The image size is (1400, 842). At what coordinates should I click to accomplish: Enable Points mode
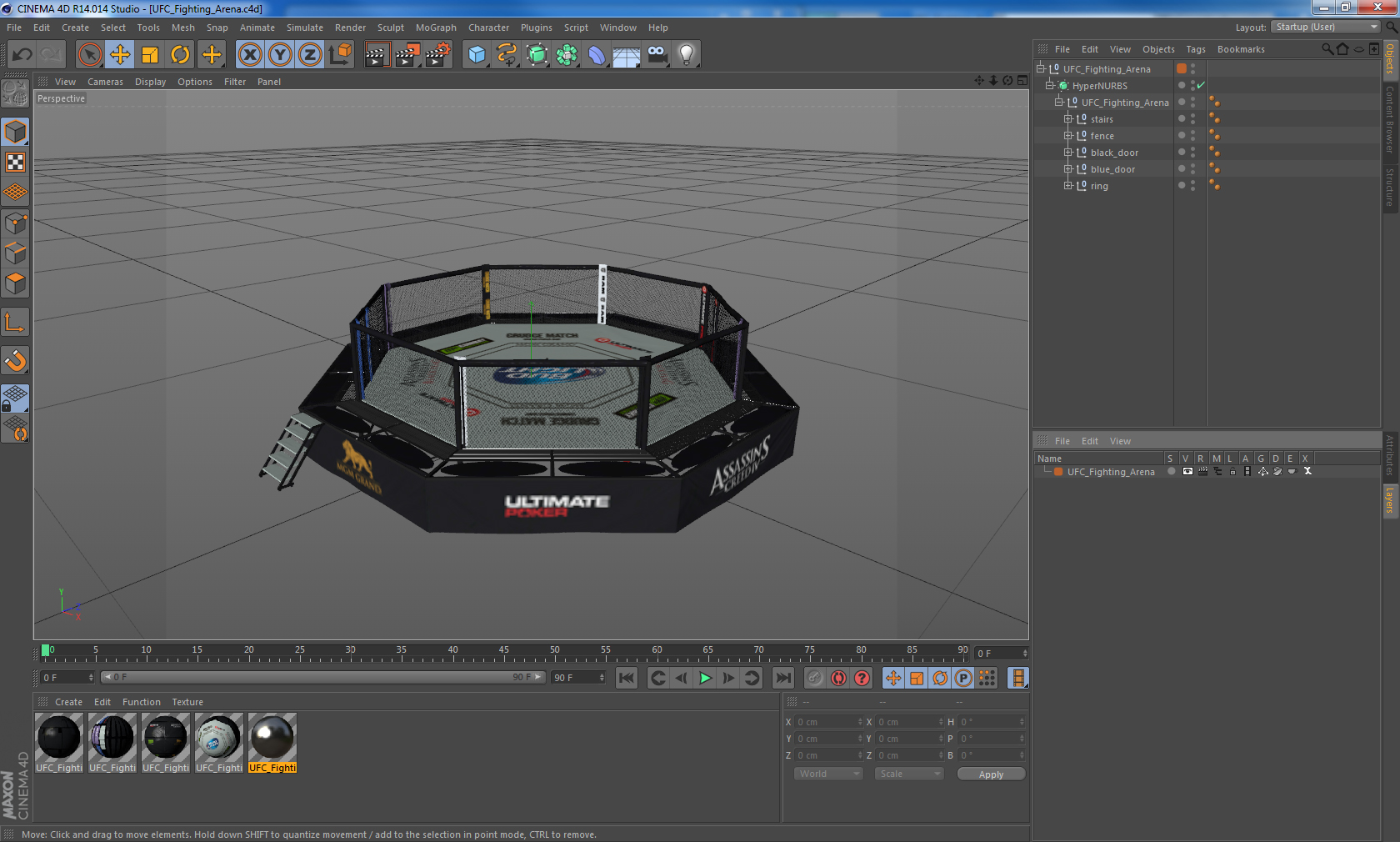(15, 223)
